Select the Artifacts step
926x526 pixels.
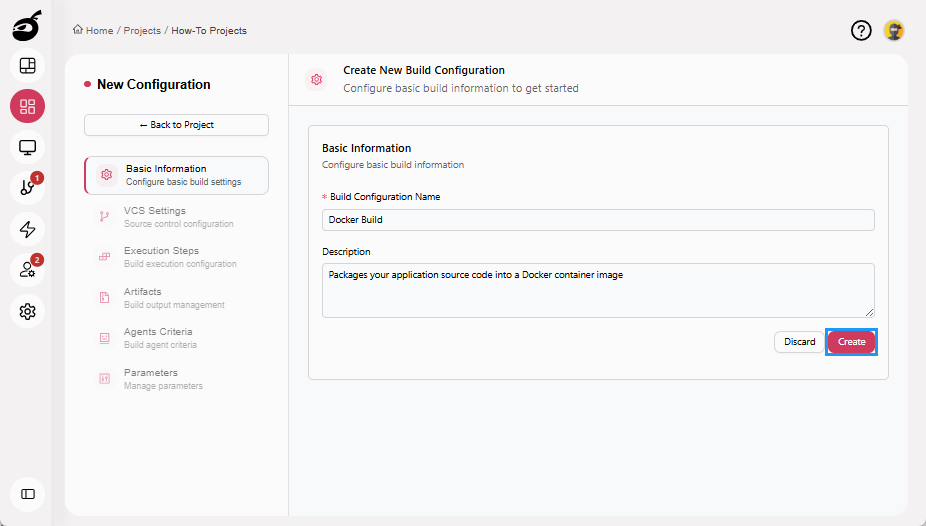pos(177,298)
